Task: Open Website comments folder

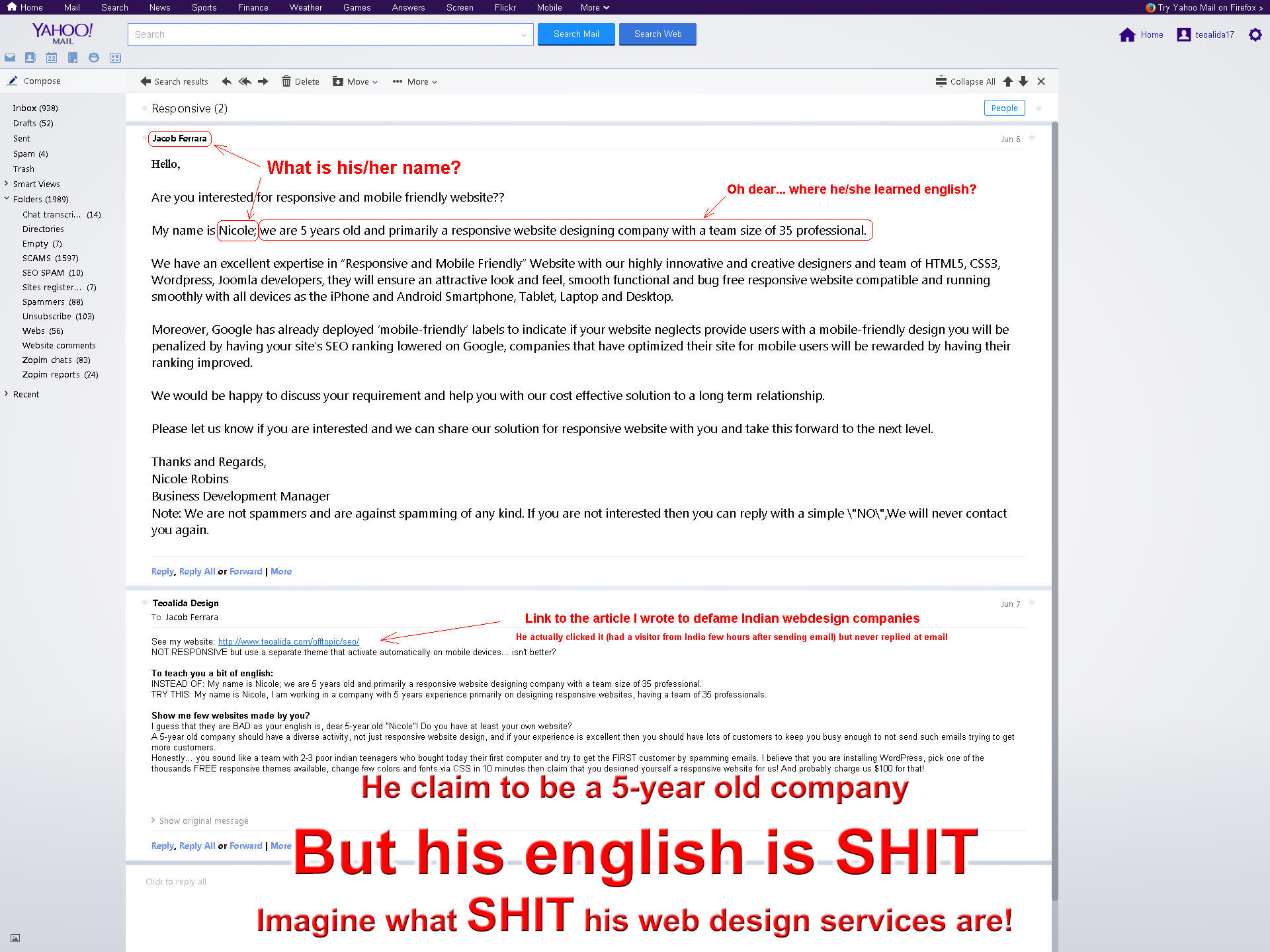Action: [x=59, y=345]
